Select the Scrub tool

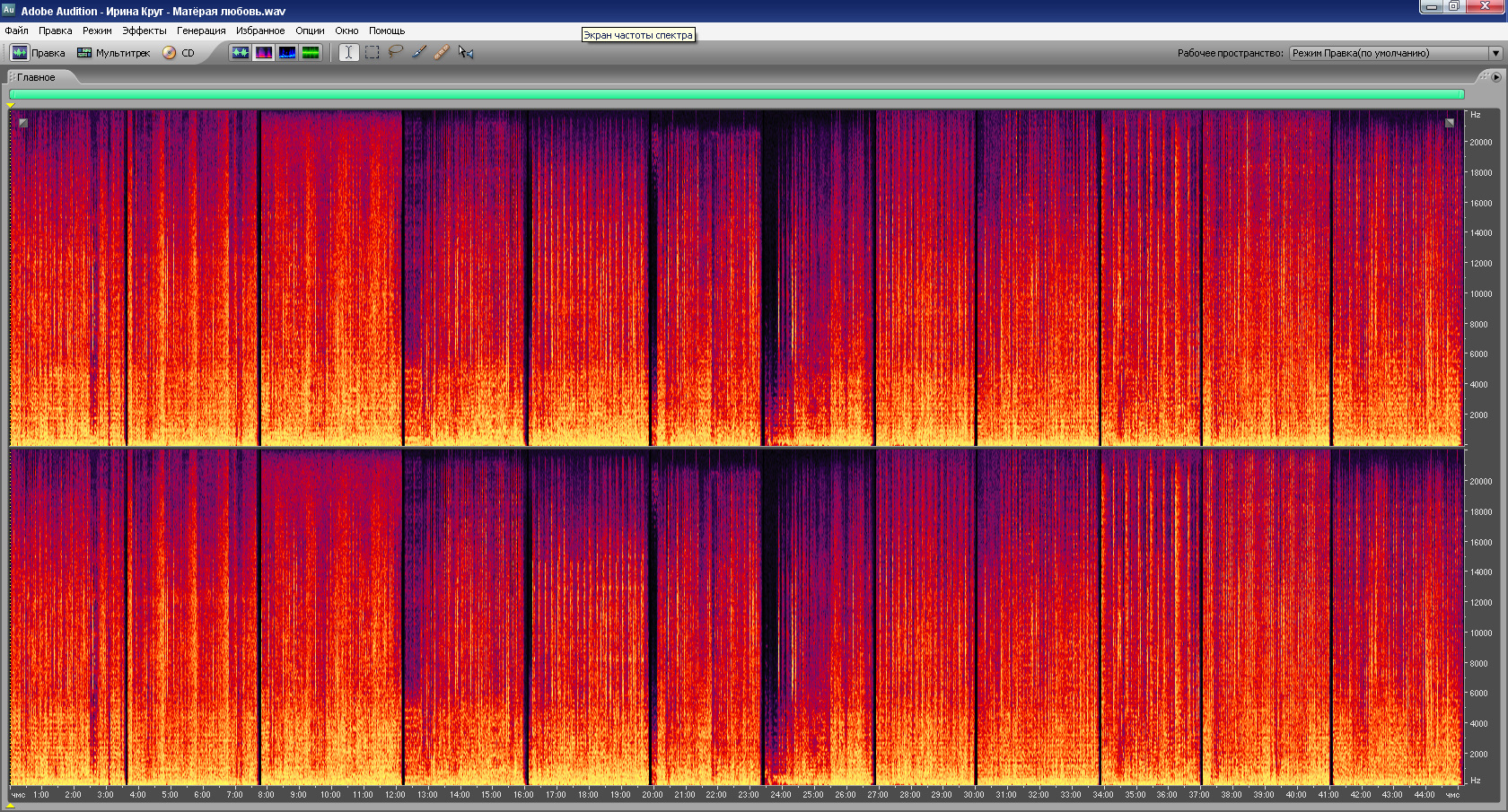tap(466, 53)
